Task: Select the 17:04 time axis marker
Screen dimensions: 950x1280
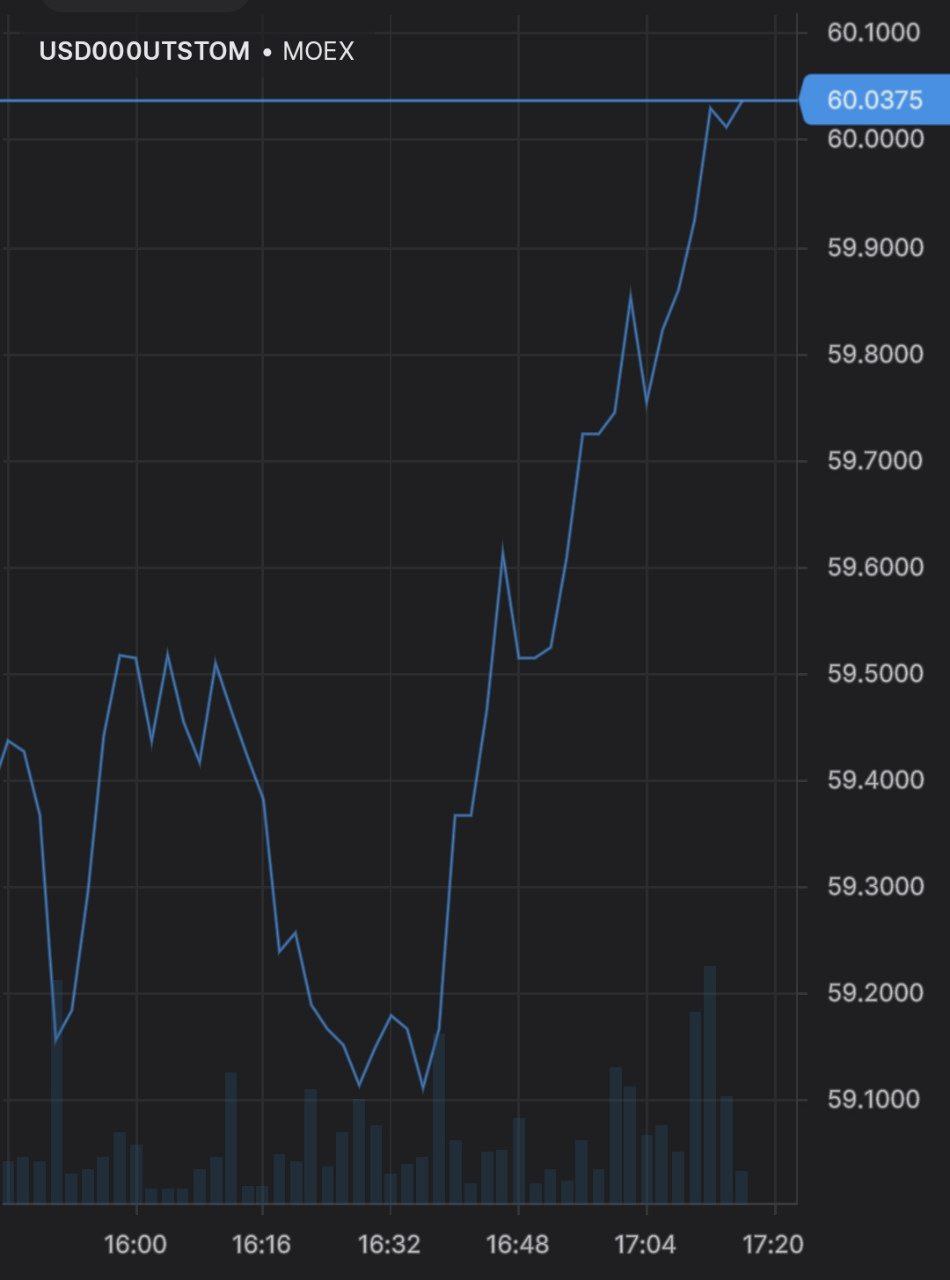Action: pyautogui.click(x=645, y=1245)
